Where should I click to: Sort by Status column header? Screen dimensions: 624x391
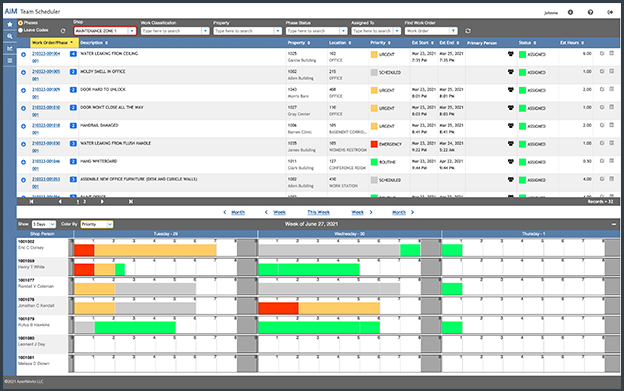pyautogui.click(x=527, y=43)
